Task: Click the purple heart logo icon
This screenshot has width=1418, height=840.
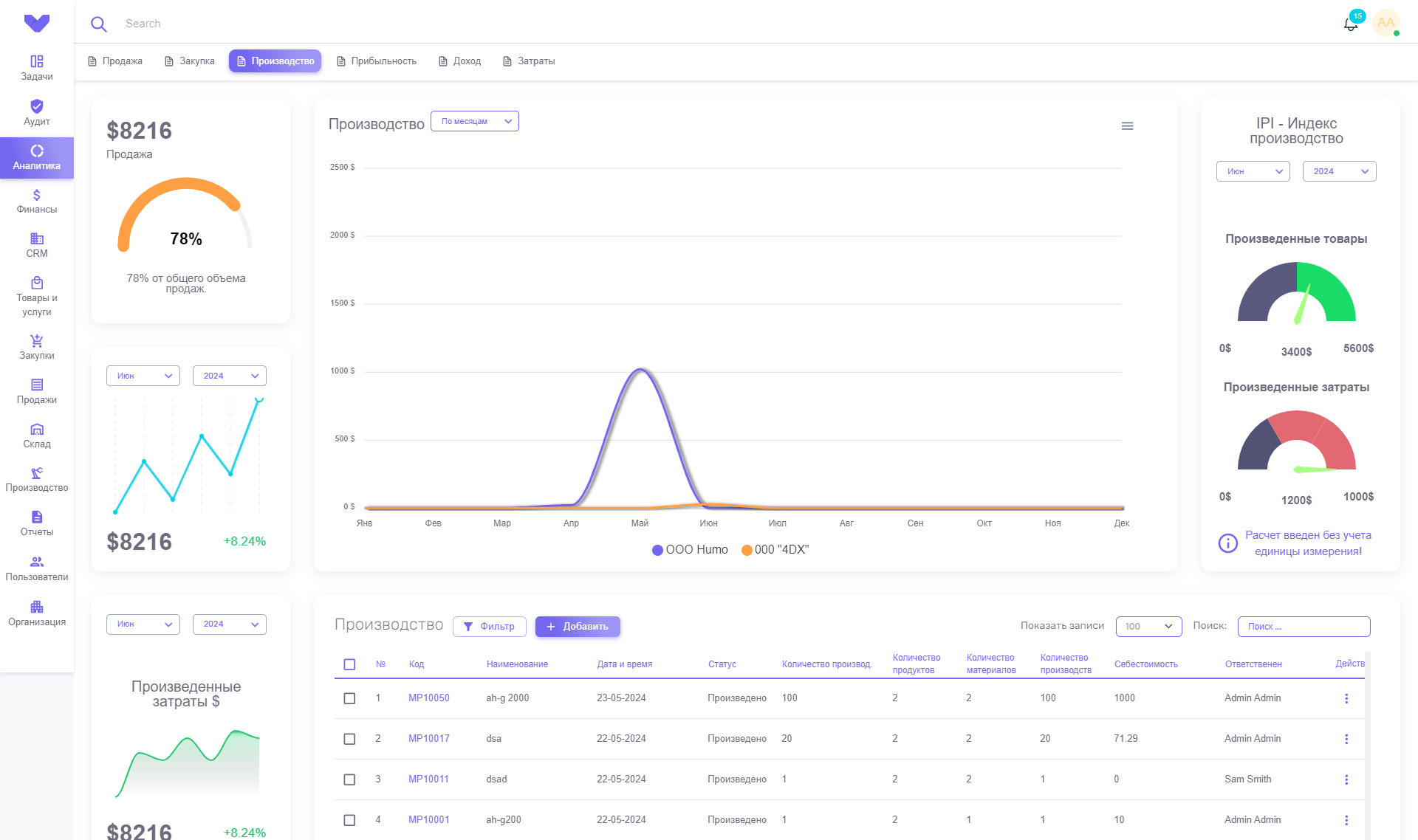Action: tap(37, 23)
